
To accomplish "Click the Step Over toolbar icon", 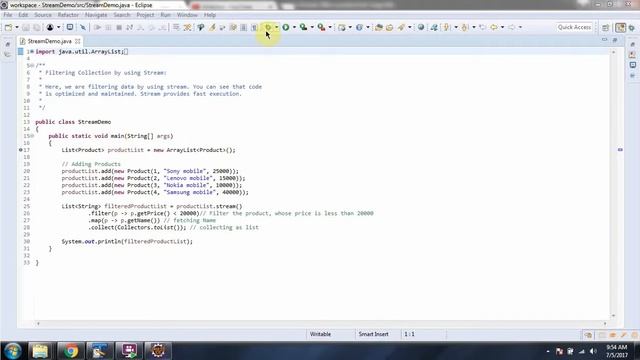I will pos(151,27).
